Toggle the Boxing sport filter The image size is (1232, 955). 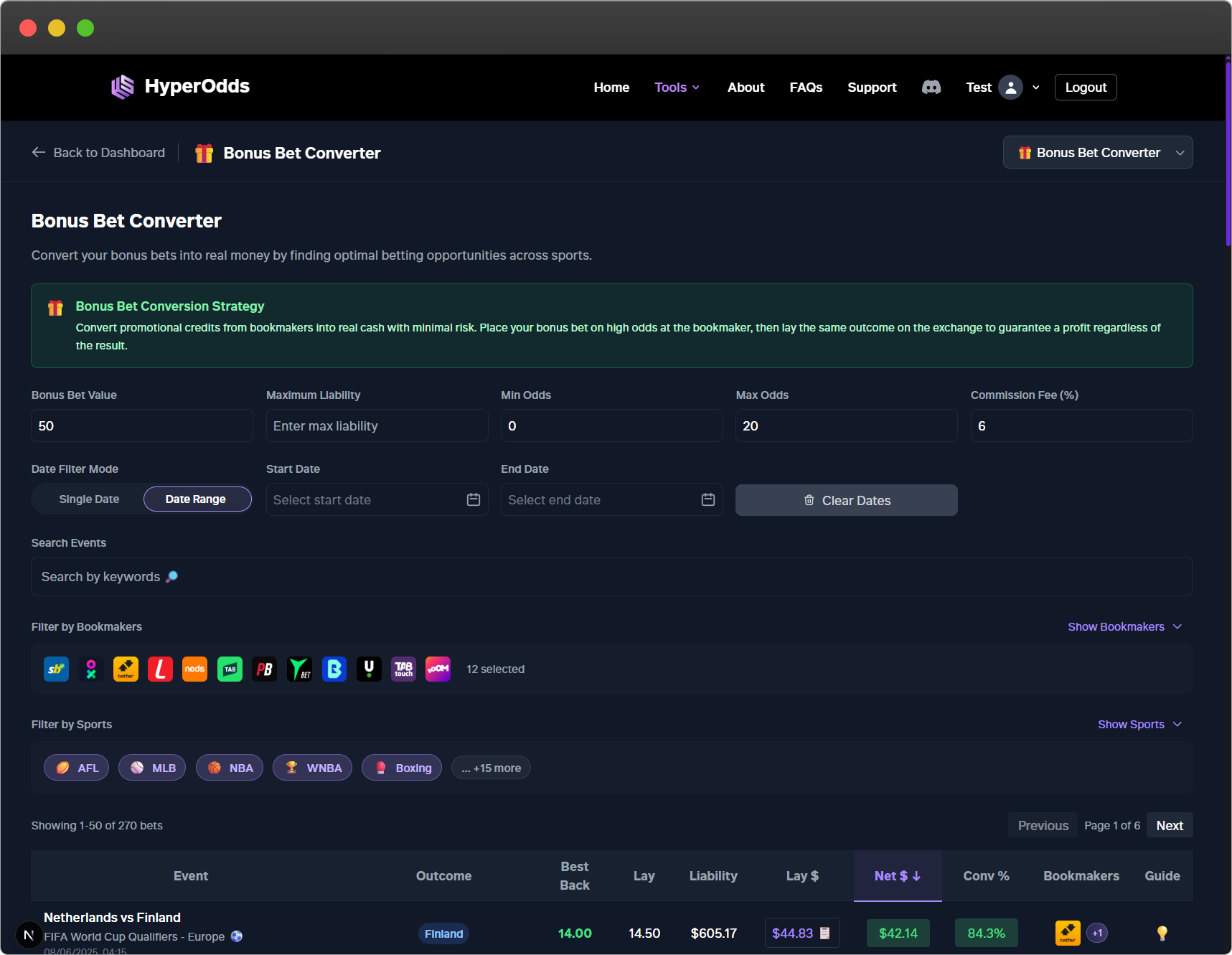(402, 768)
